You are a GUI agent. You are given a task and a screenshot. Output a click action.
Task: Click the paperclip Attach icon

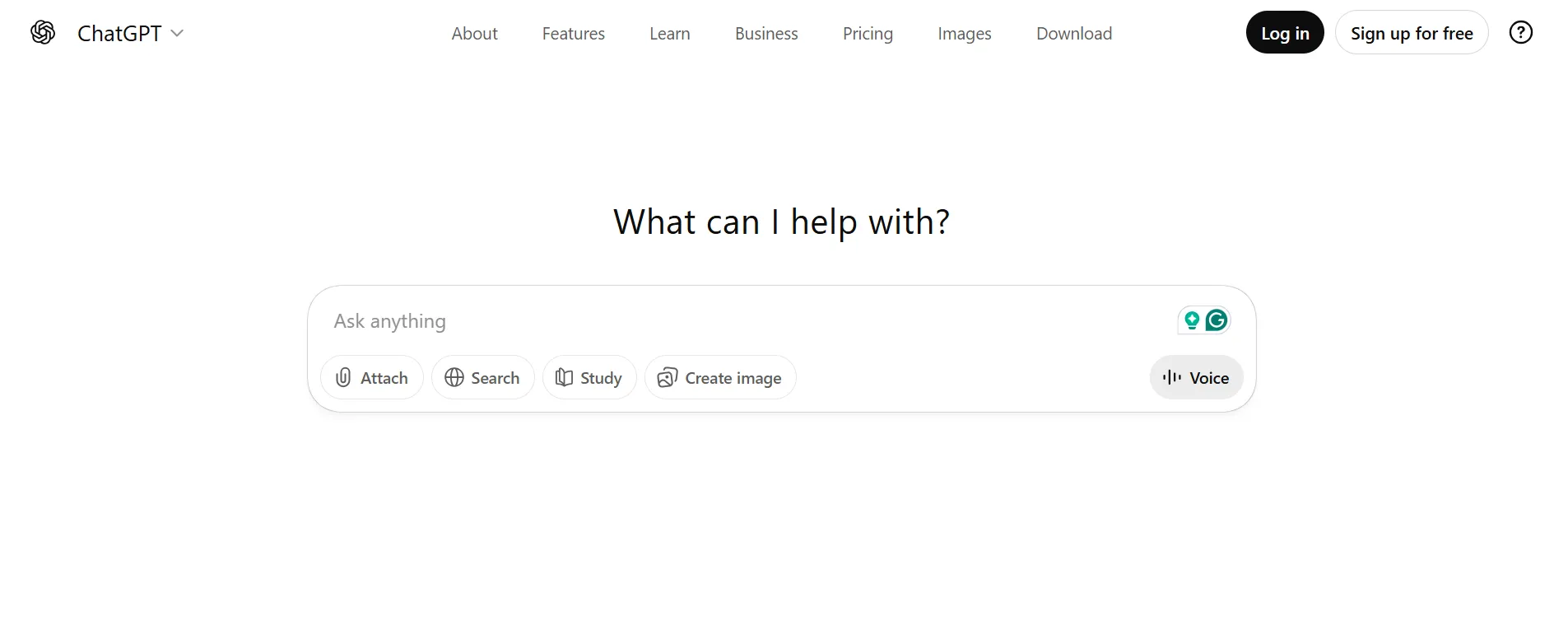pos(343,378)
